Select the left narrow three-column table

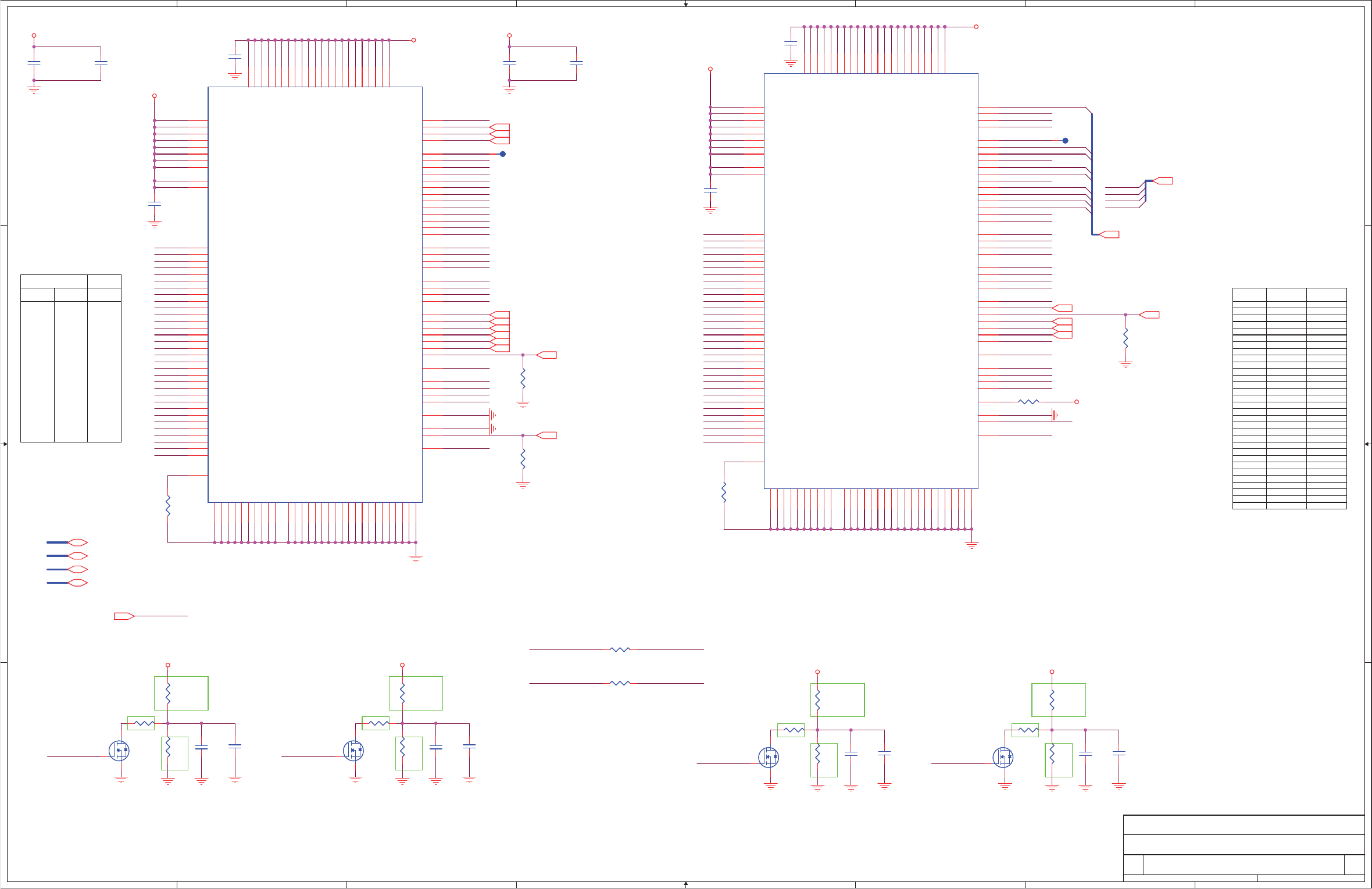71,358
